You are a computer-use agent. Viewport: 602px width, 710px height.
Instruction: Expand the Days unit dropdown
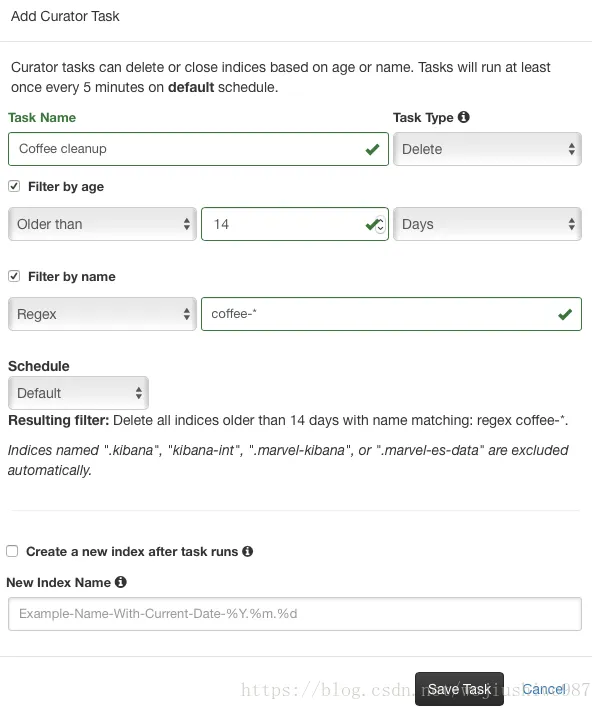click(x=487, y=224)
